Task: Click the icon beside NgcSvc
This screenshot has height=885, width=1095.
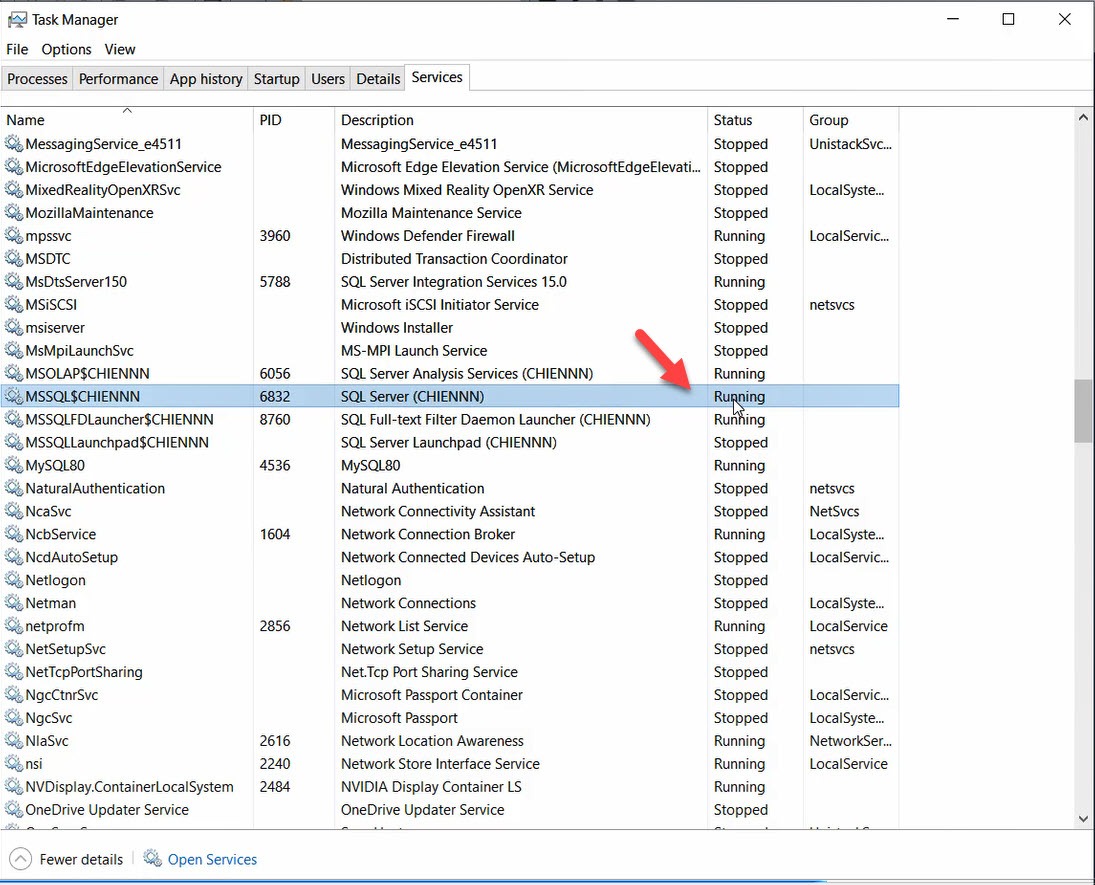Action: pos(14,717)
